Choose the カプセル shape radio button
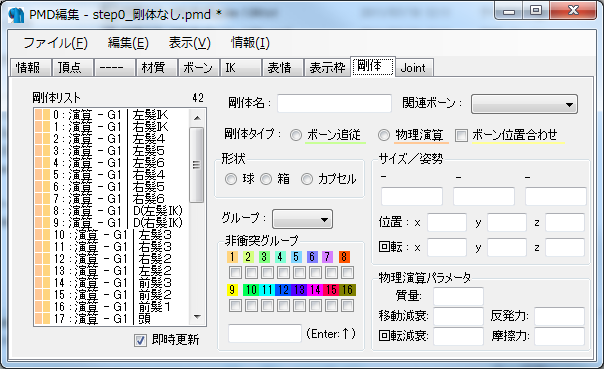Screen dimensions: 604x369 pyautogui.click(x=307, y=179)
